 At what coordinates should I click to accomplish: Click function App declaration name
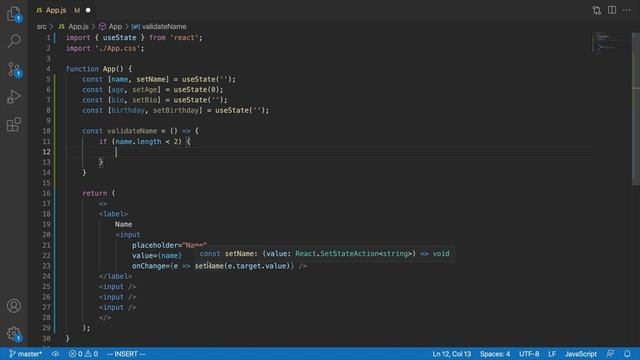(109, 69)
